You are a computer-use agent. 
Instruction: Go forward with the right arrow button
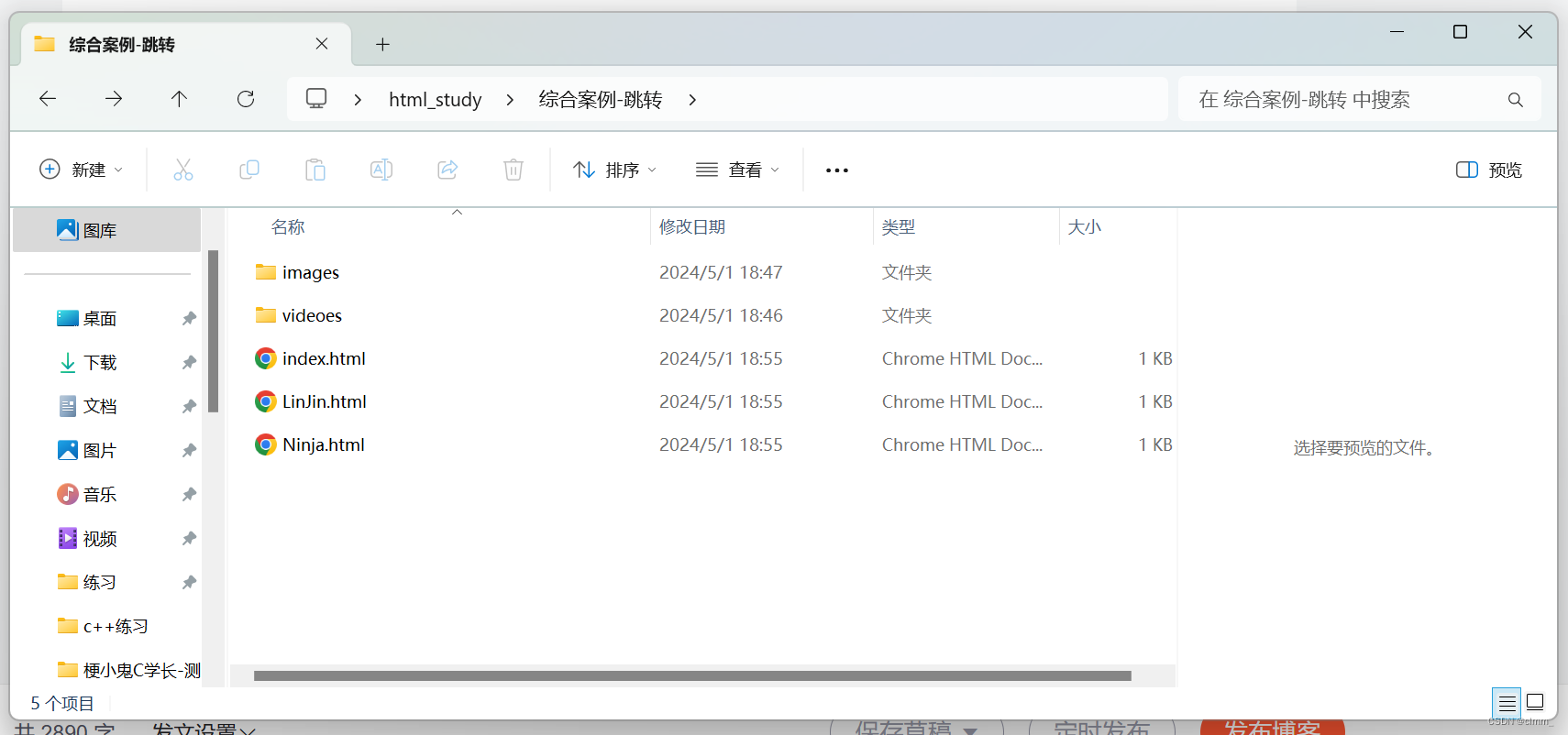114,99
